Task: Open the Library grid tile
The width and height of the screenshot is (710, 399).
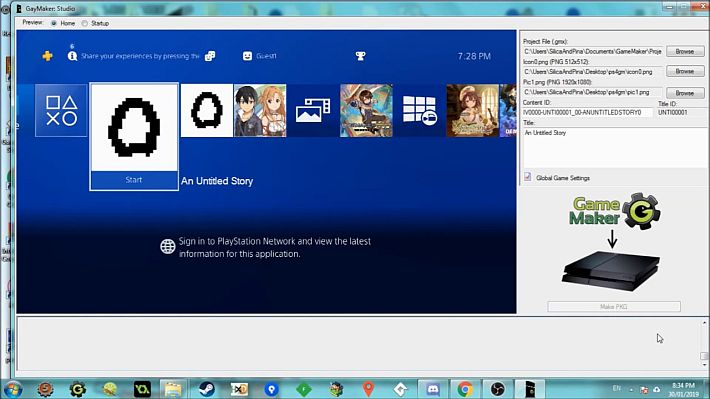Action: point(419,111)
